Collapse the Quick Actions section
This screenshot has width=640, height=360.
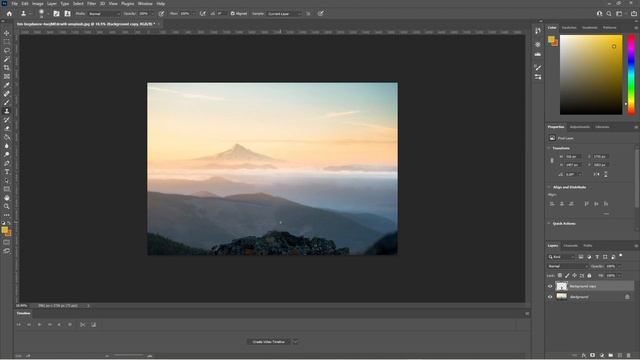coord(549,224)
